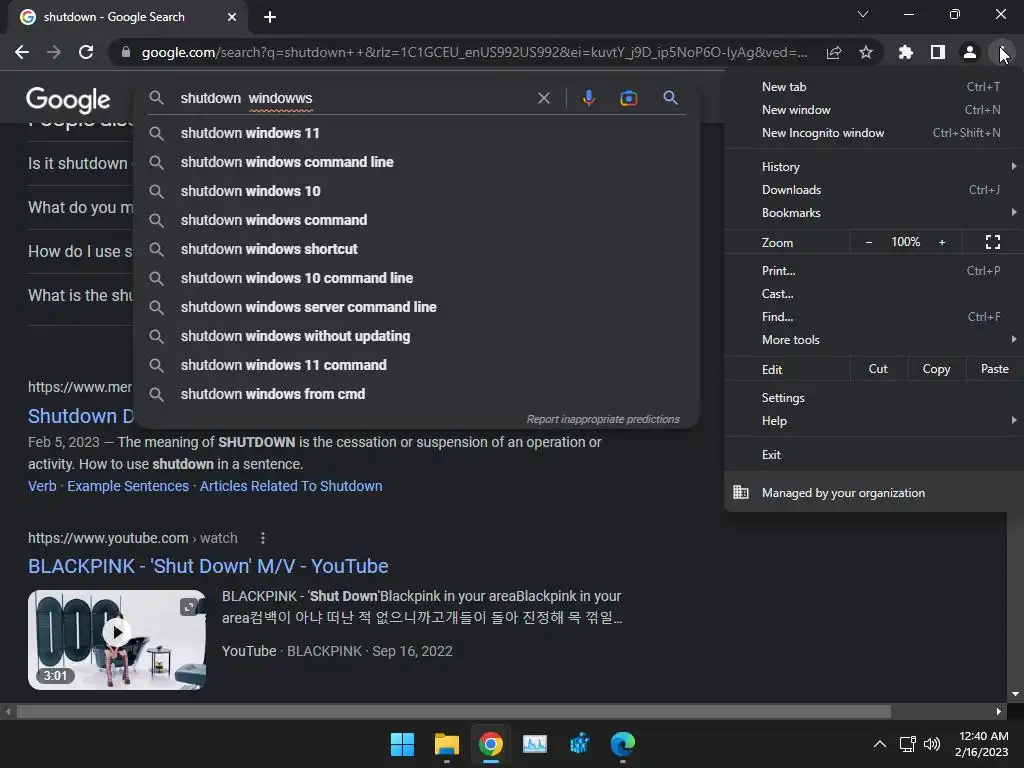Click the horizontal scrollbar at page bottom

454,711
